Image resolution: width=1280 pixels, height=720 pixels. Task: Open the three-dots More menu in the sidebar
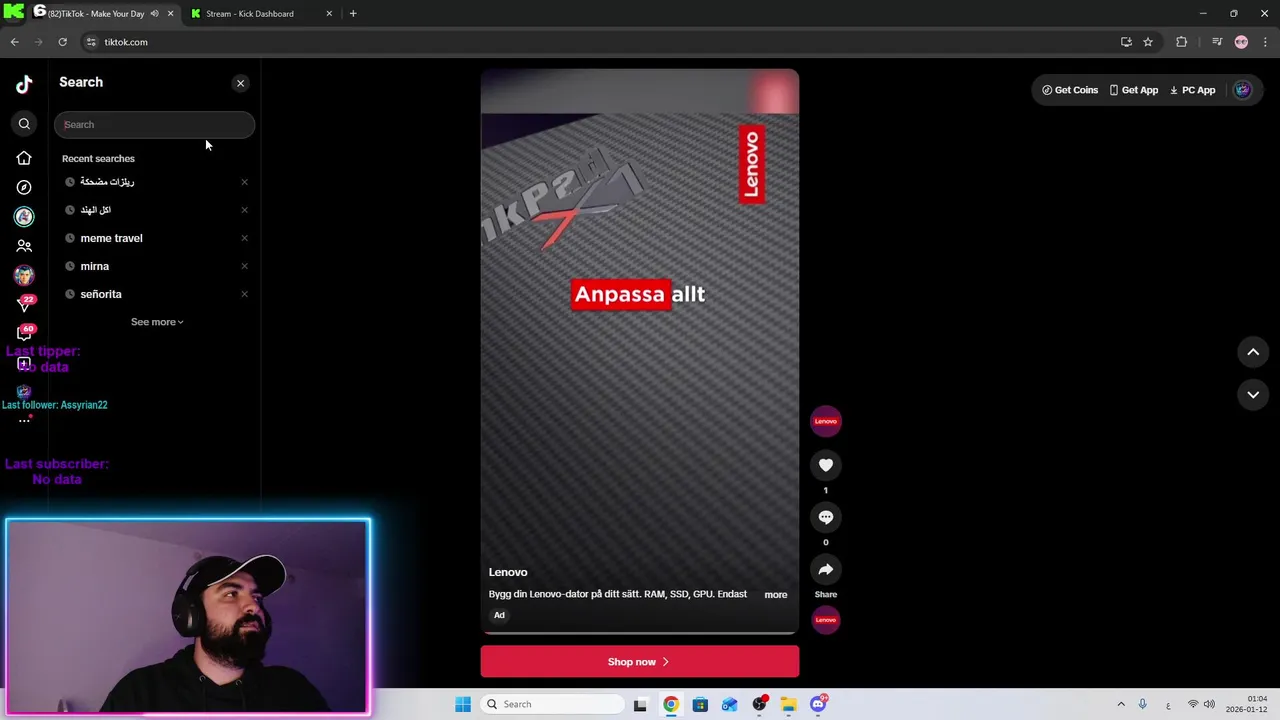(24, 420)
